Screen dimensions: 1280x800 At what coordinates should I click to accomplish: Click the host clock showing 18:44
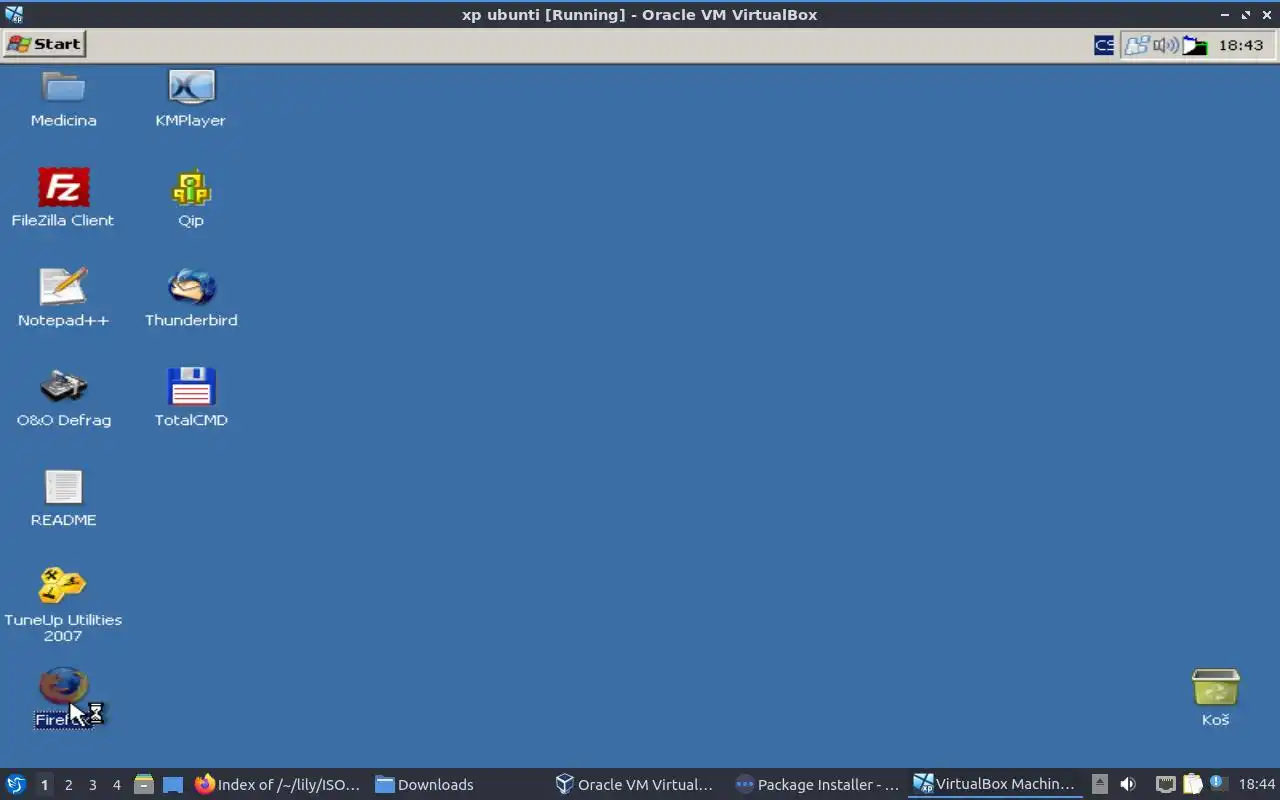[1257, 784]
